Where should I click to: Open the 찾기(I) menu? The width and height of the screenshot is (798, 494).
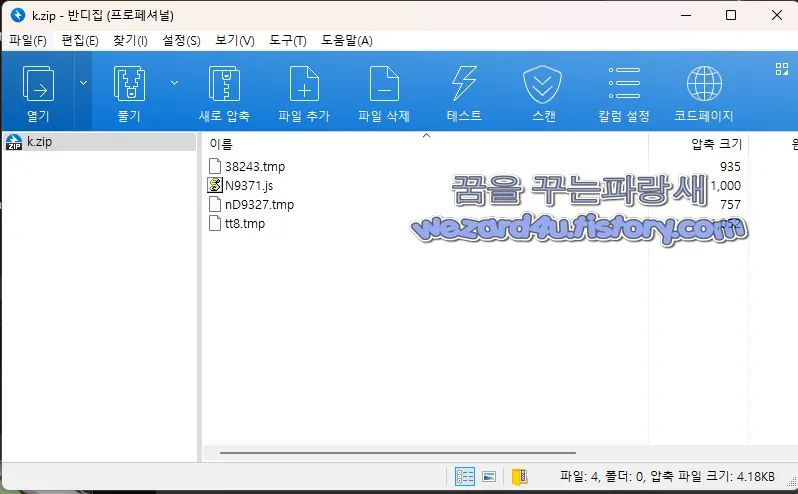coord(130,41)
